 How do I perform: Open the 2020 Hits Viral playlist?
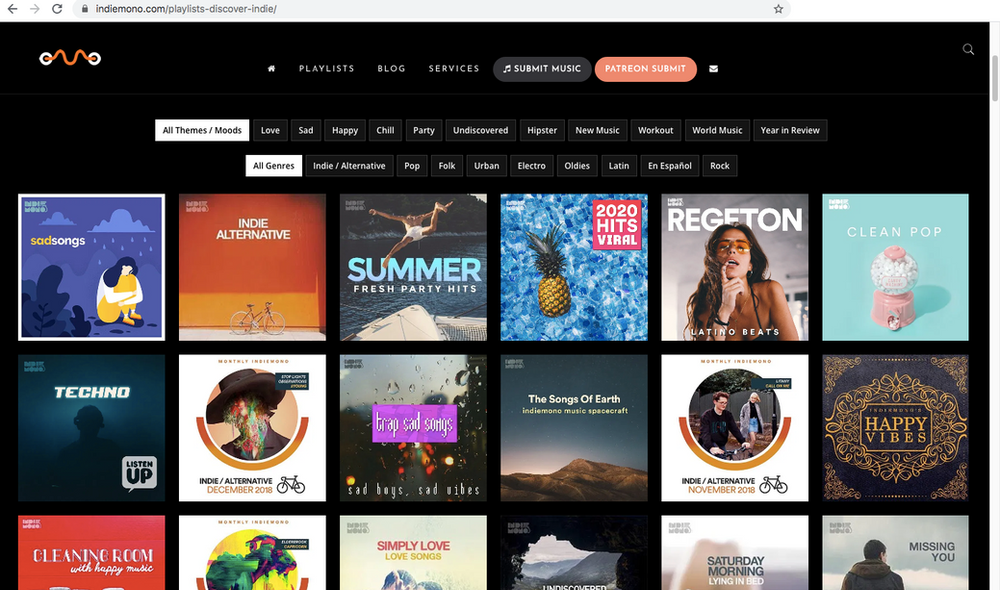(x=574, y=267)
